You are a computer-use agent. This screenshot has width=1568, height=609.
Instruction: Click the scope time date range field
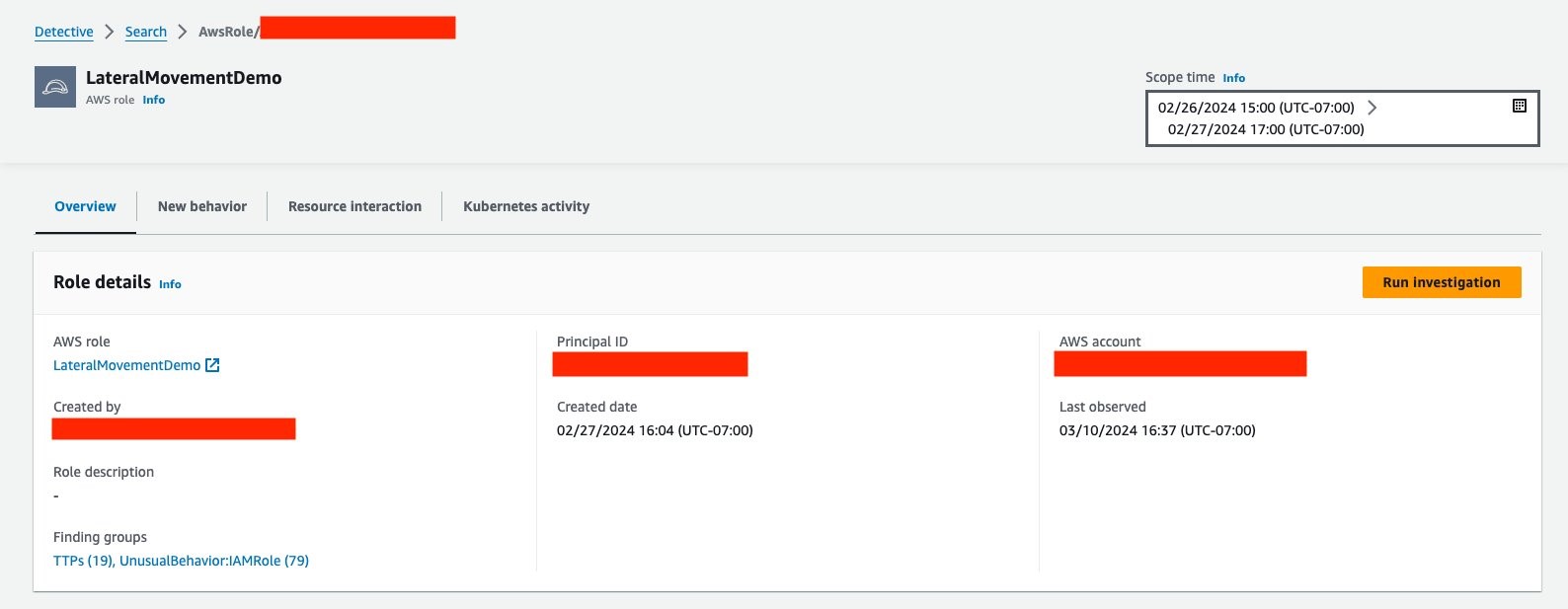tap(1342, 118)
